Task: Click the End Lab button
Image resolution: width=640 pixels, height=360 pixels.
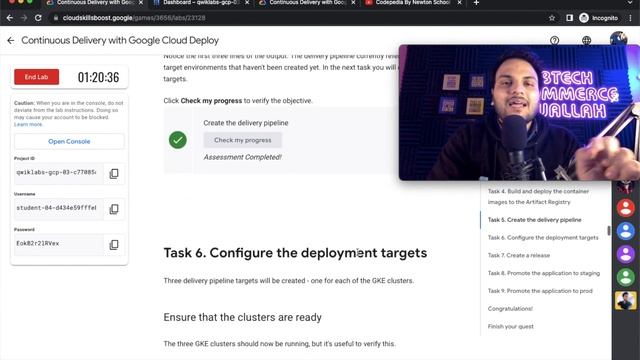Action: 36,77
